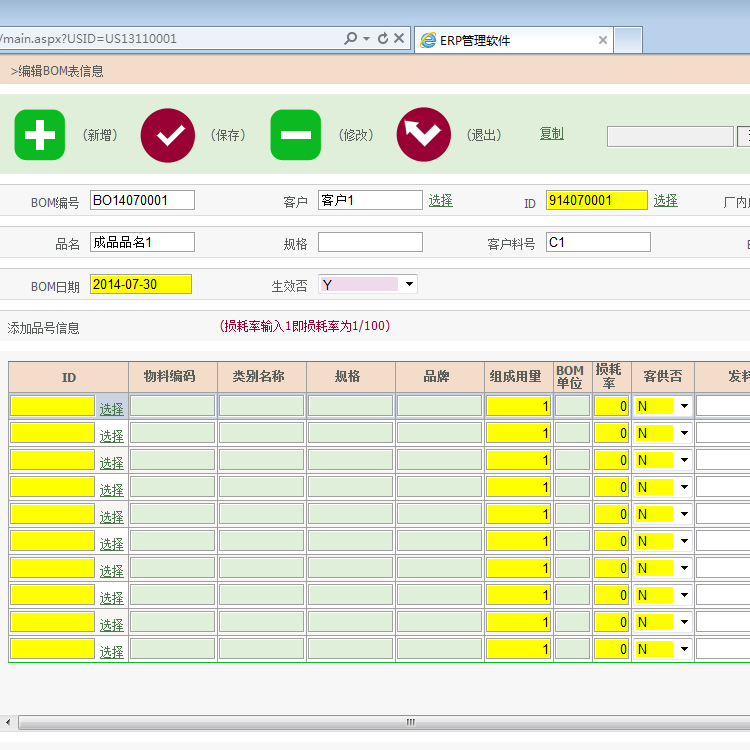The image size is (750, 750).
Task: Click the browser refresh icon
Action: (x=383, y=38)
